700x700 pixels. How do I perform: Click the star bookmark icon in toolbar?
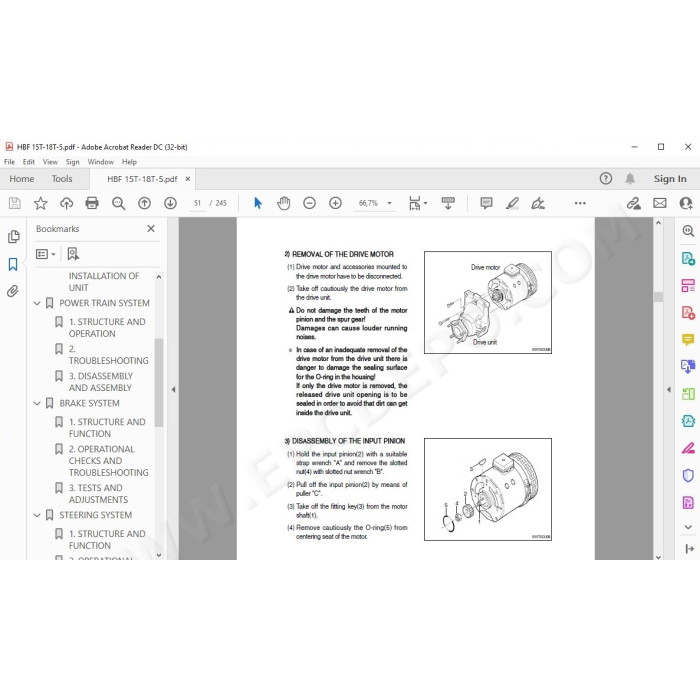[x=41, y=204]
